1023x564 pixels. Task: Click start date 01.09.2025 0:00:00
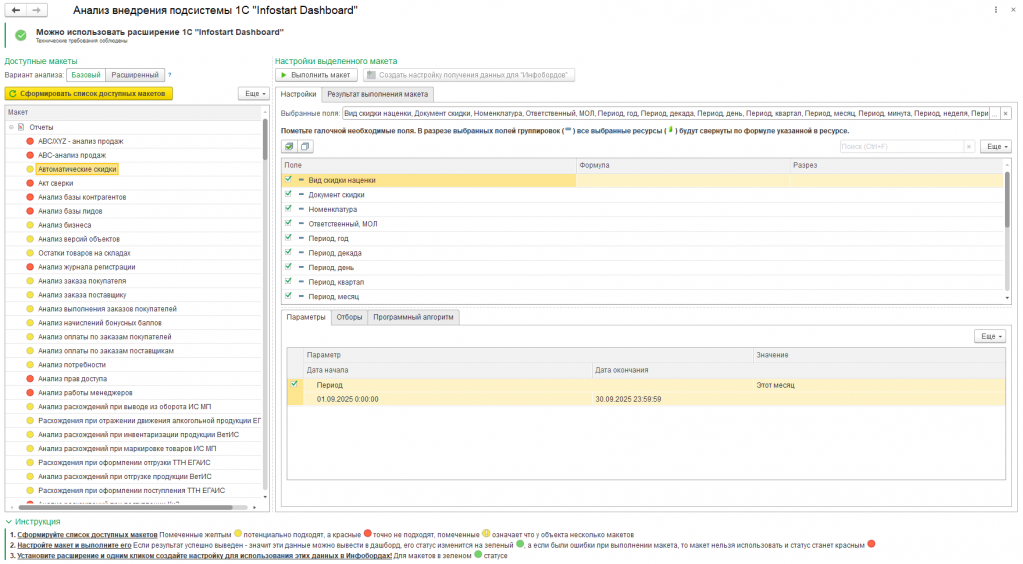(x=348, y=399)
